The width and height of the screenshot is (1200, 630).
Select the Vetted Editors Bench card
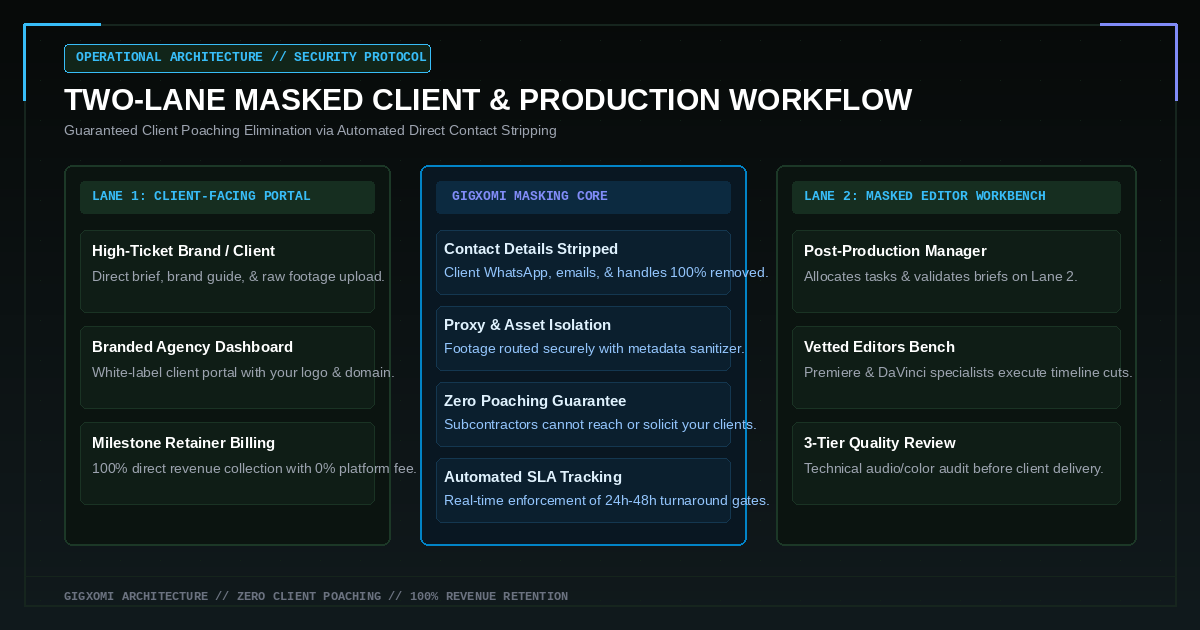pos(956,367)
